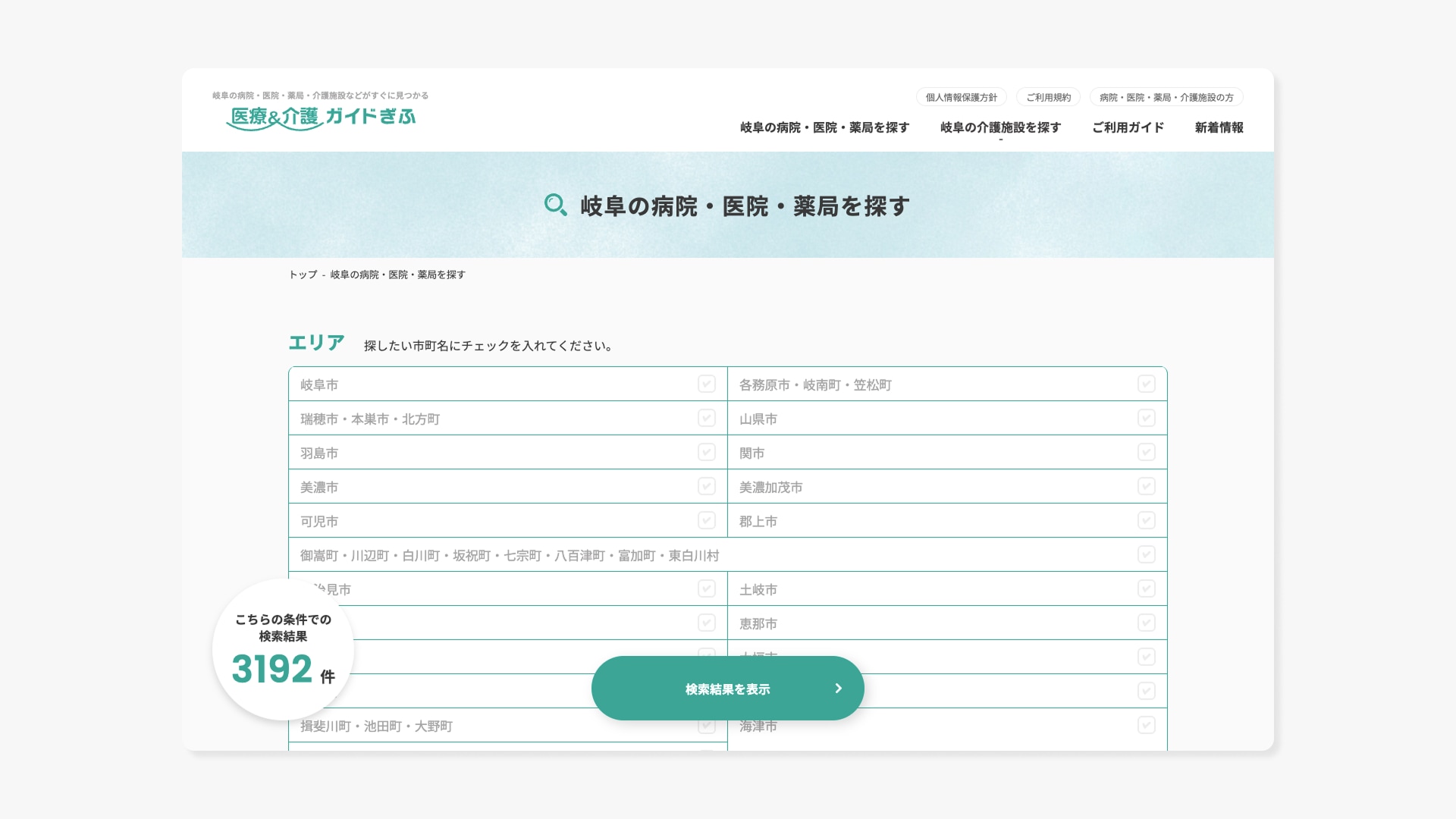Check the 郡上市 checkbox
Screen dimensions: 1456x819
point(1147,520)
